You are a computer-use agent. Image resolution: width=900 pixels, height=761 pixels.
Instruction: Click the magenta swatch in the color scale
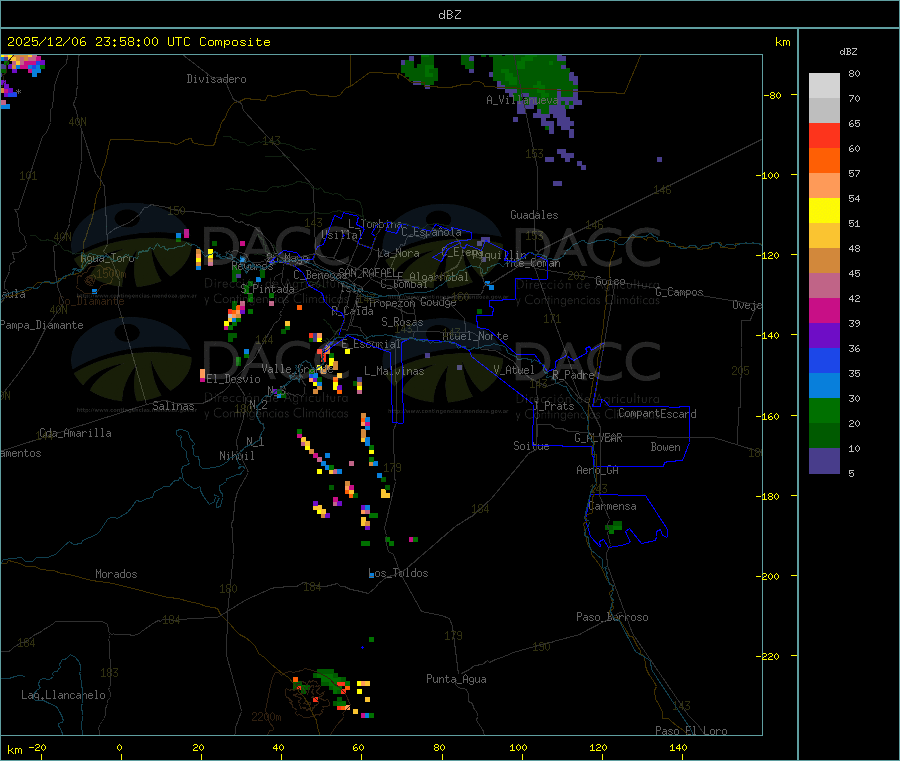click(x=824, y=310)
